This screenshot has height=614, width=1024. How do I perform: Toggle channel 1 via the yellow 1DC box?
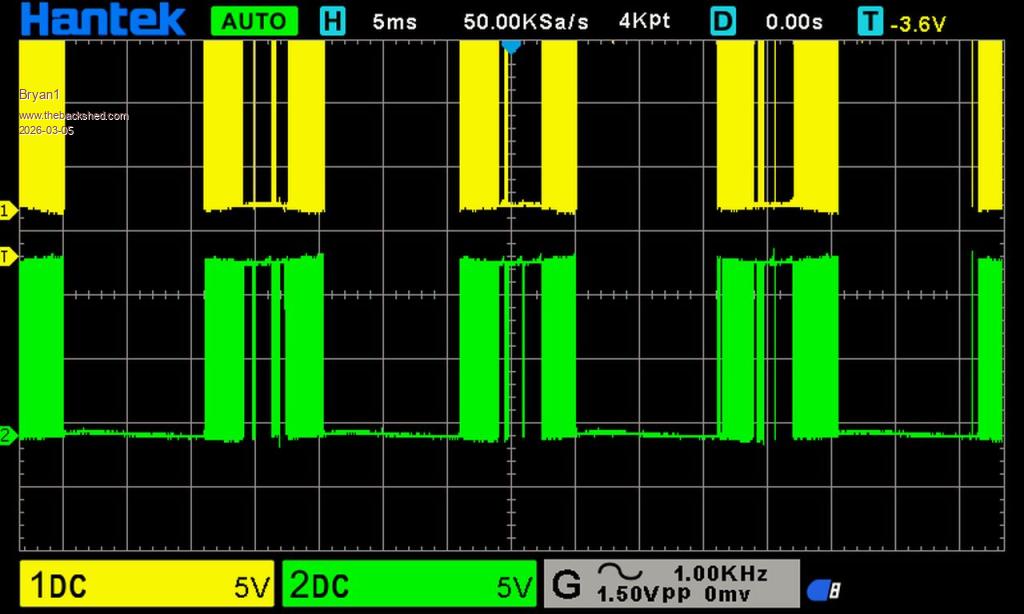pyautogui.click(x=148, y=585)
